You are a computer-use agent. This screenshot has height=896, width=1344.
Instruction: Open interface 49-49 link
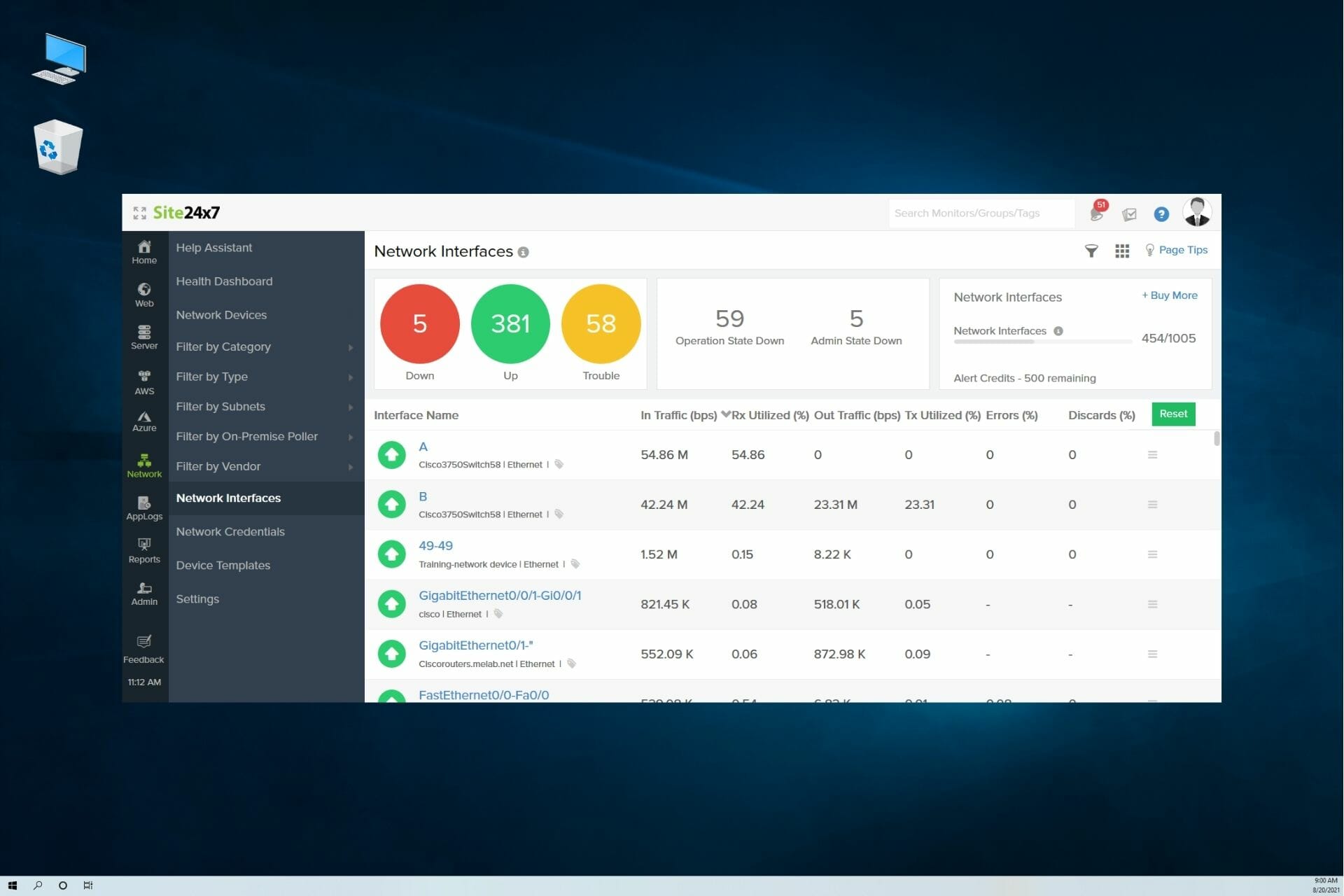(435, 545)
